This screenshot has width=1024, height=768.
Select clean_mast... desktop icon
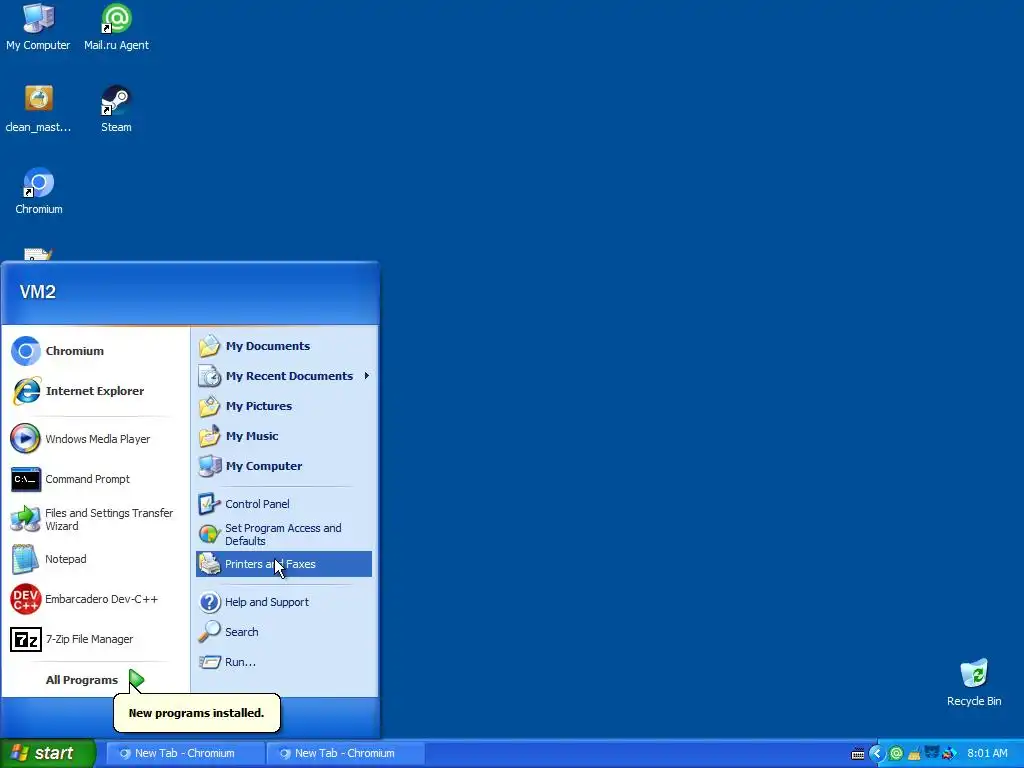38,109
